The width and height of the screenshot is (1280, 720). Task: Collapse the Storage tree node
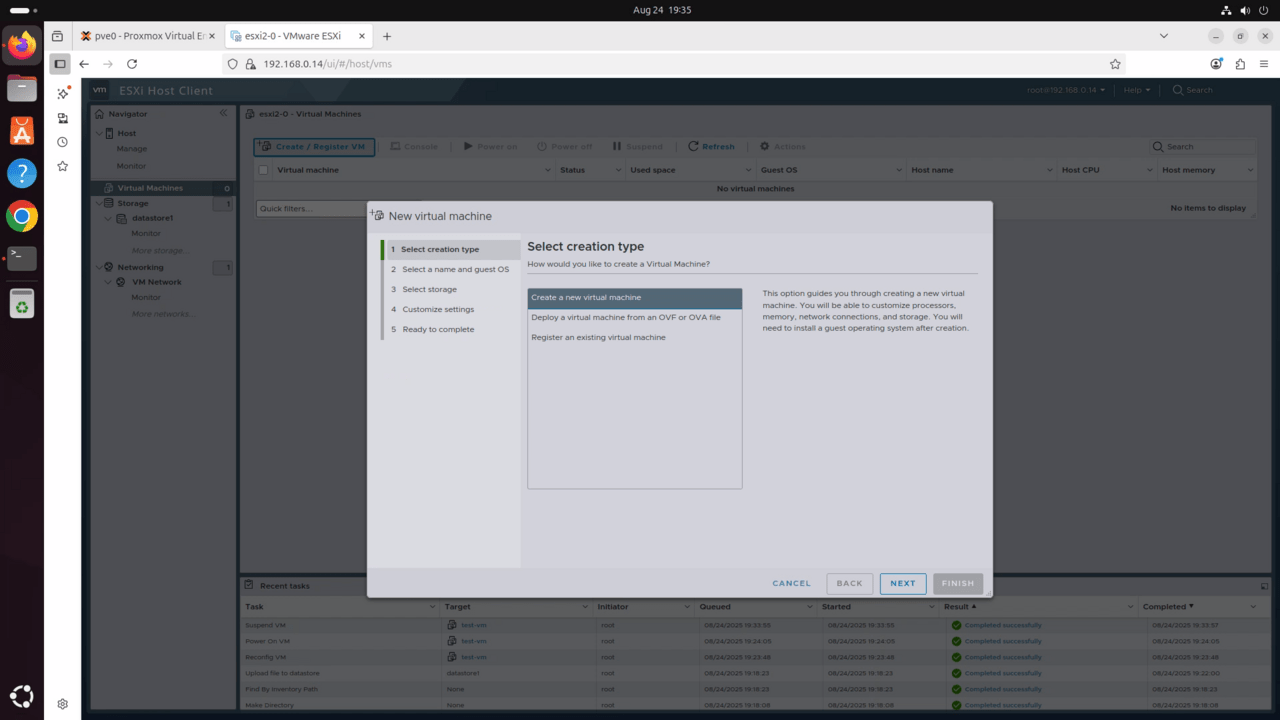tap(99, 203)
